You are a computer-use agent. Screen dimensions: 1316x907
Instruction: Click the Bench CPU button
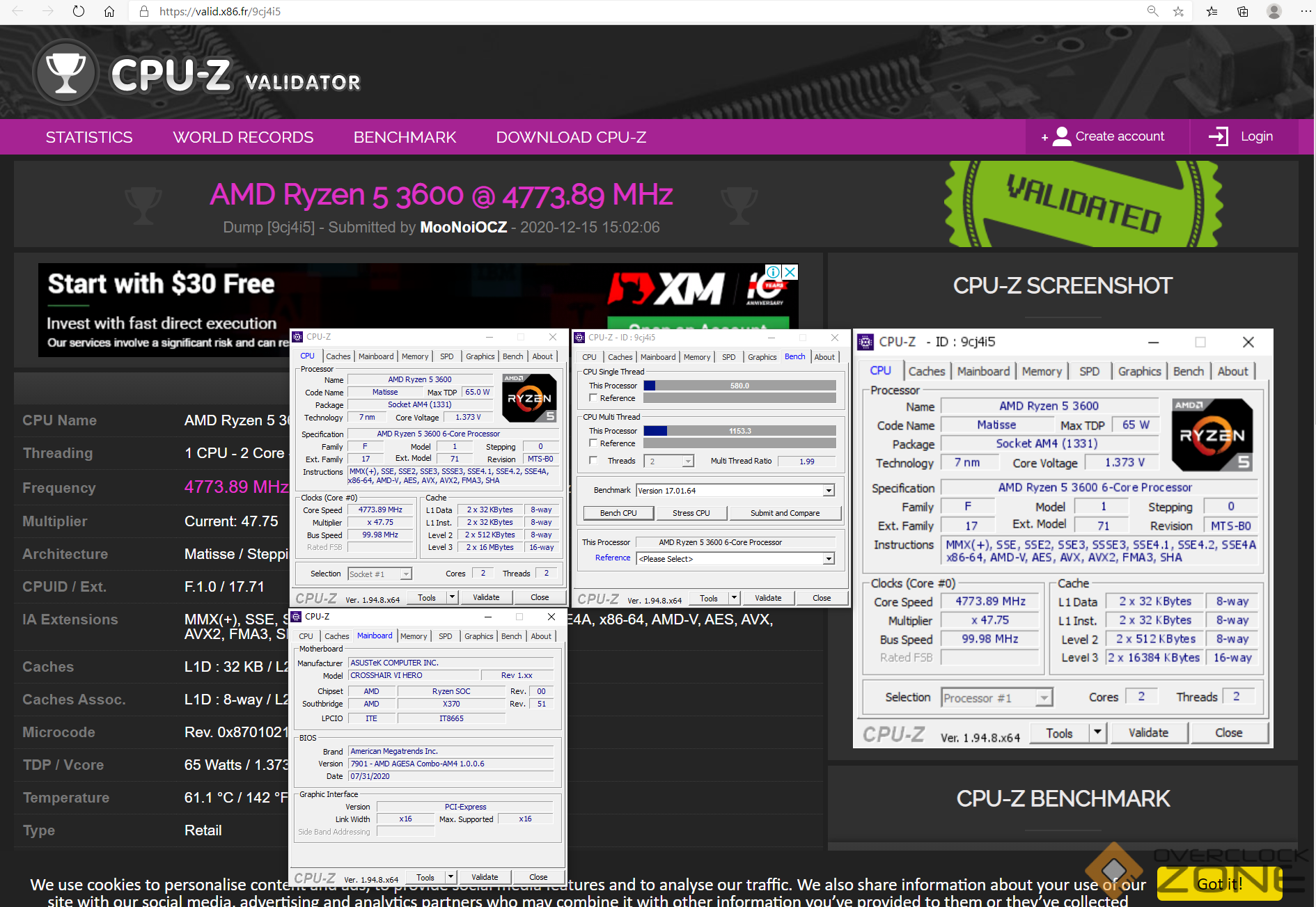(x=618, y=513)
